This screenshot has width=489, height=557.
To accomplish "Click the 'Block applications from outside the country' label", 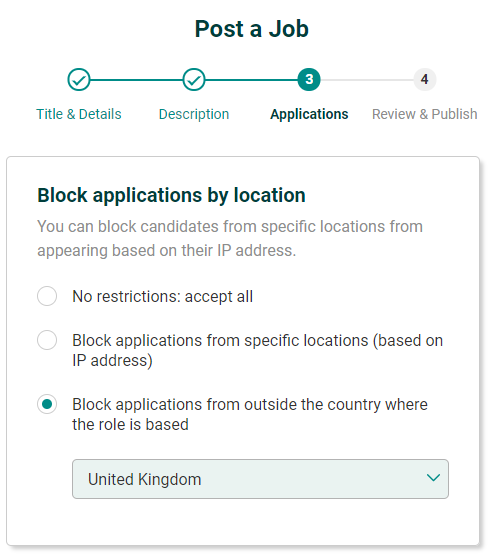I will 250,414.
